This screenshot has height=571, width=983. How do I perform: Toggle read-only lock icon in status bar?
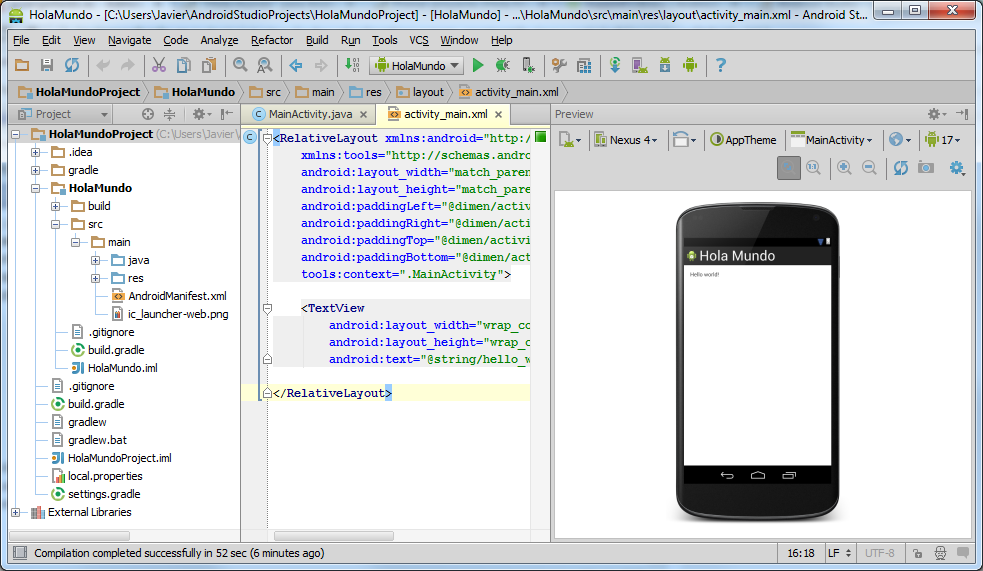coord(919,553)
